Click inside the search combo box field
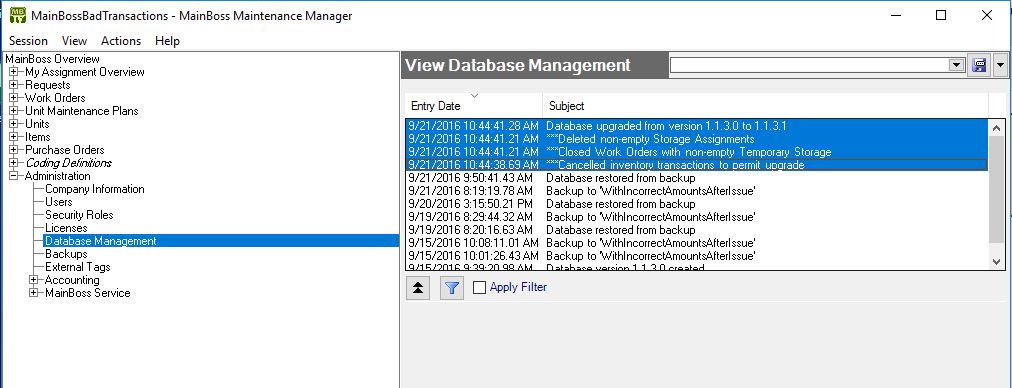The image size is (1012, 388). click(x=809, y=65)
